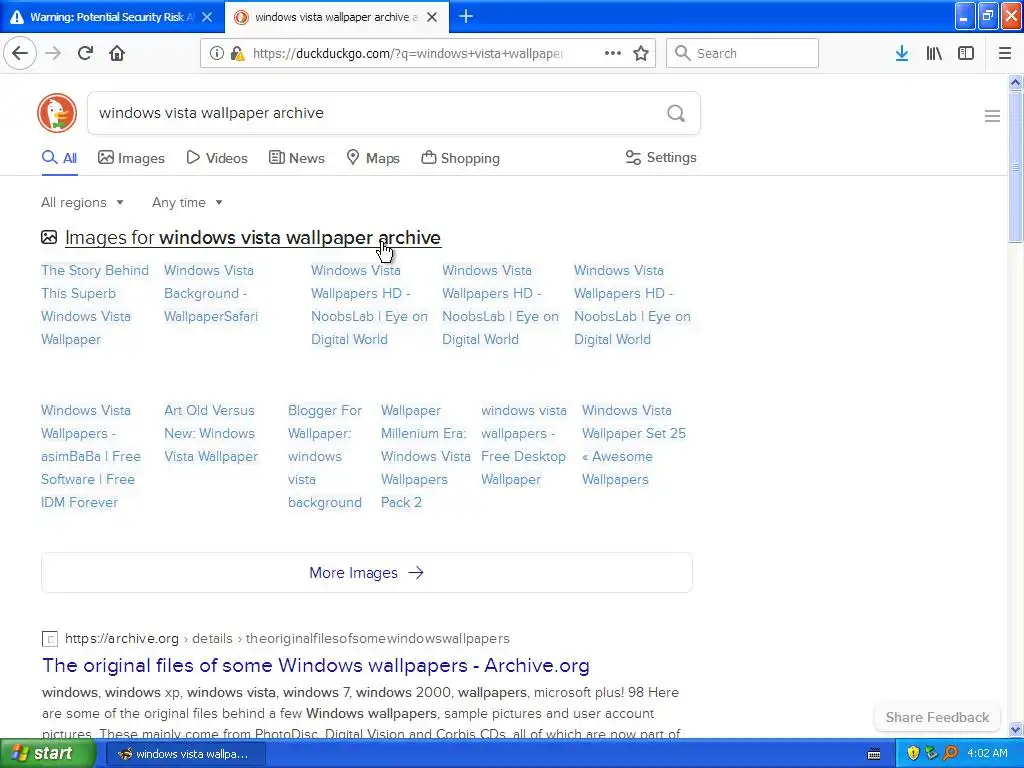This screenshot has width=1024, height=768.
Task: Open DuckDuckGo side menu icon
Action: (x=992, y=116)
